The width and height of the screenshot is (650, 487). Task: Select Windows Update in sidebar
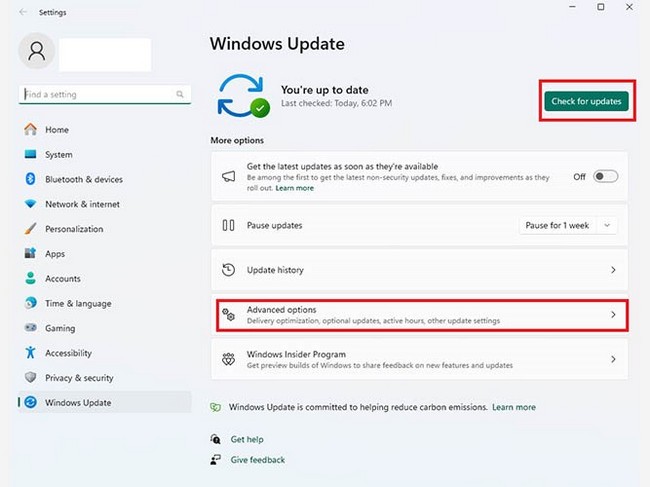pyautogui.click(x=105, y=402)
